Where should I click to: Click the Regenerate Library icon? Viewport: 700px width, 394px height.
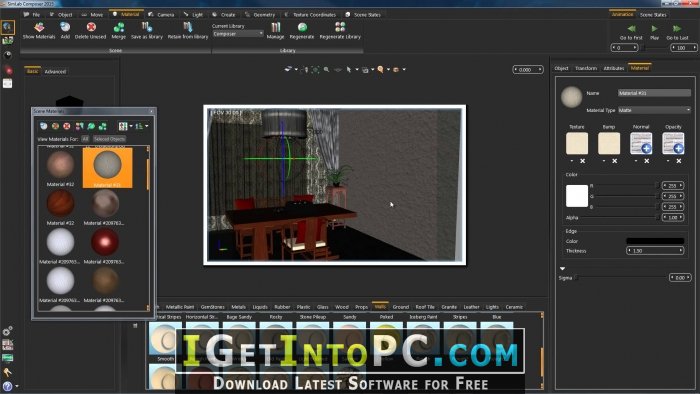point(340,27)
